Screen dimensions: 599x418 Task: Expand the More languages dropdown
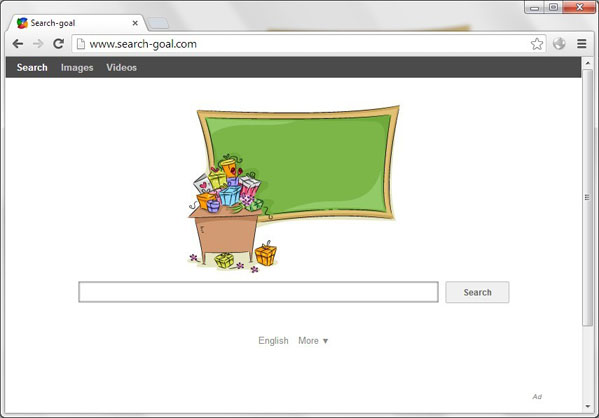click(x=313, y=340)
